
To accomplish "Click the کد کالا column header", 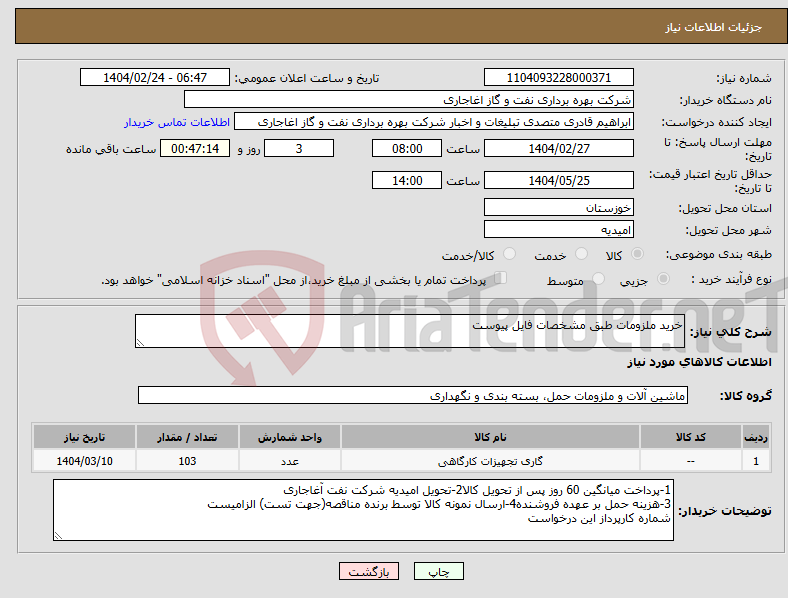I will point(691,437).
